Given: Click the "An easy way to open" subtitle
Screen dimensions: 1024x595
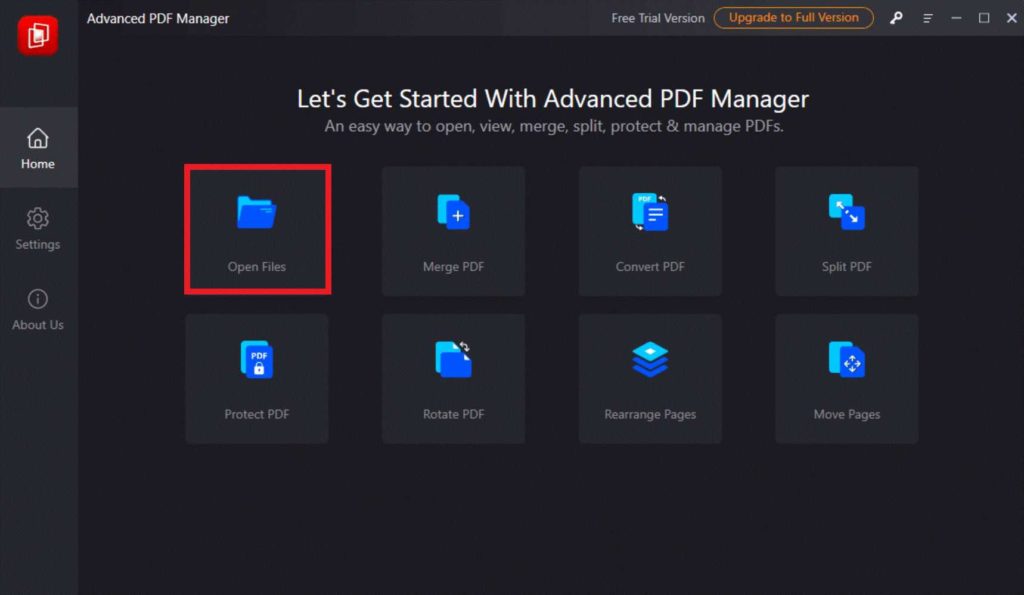Looking at the screenshot, I should (554, 126).
